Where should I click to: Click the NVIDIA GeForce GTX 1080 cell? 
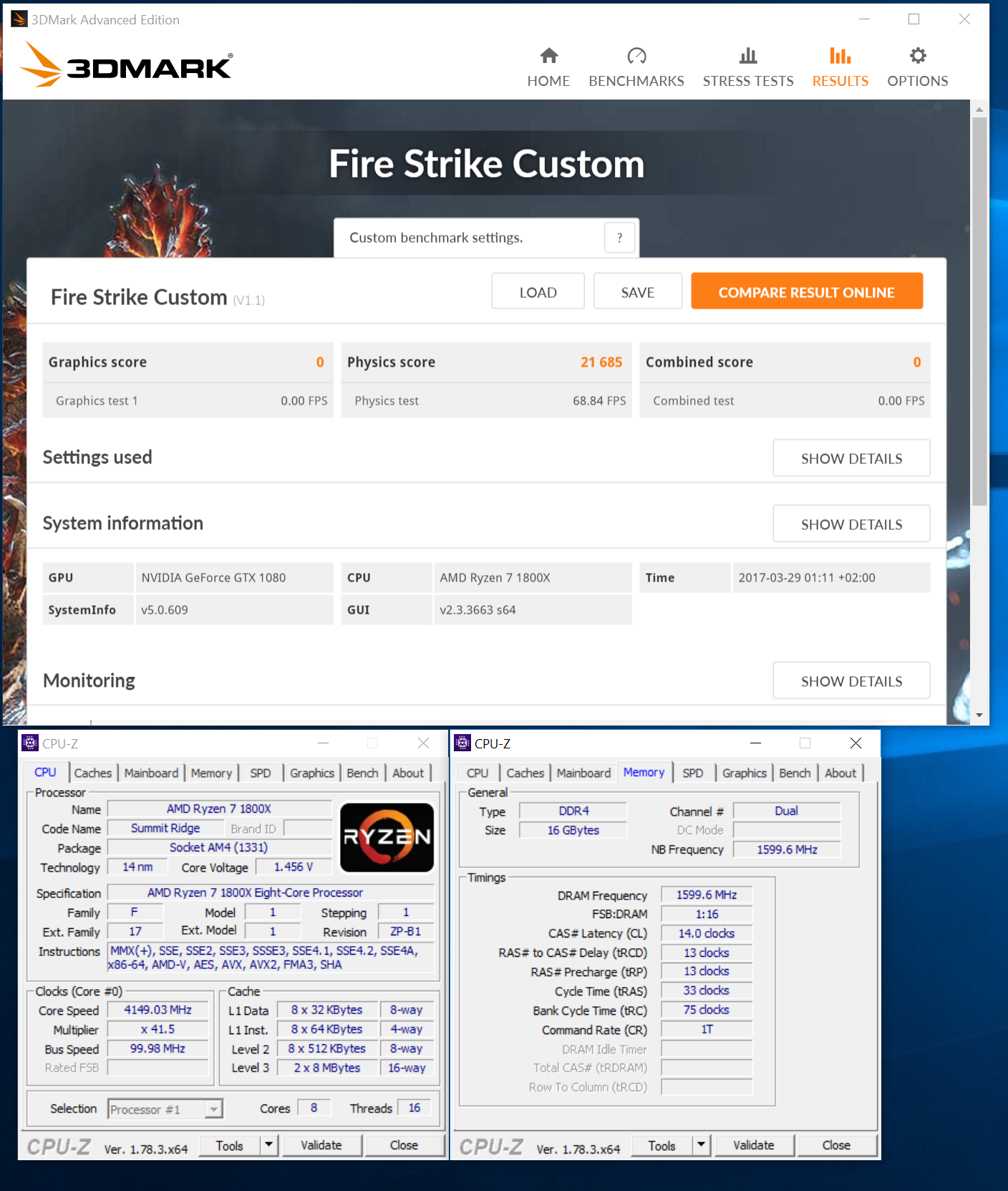click(235, 578)
